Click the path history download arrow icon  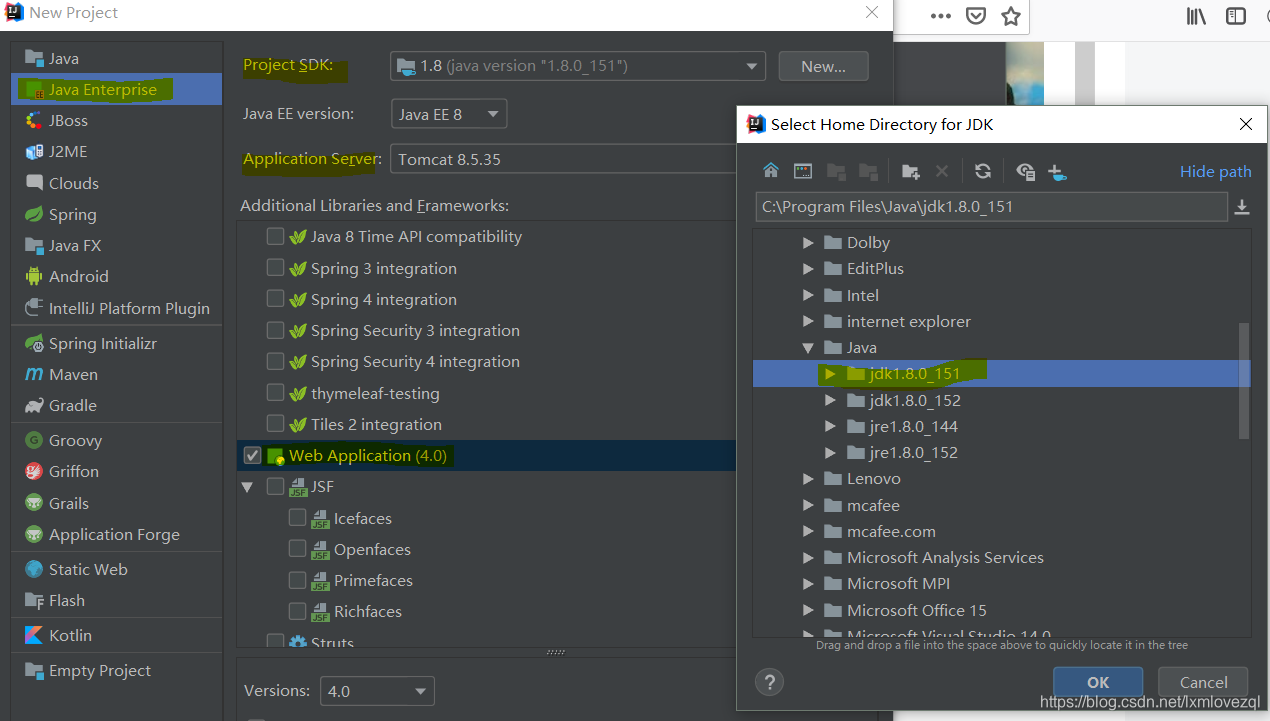point(1242,207)
